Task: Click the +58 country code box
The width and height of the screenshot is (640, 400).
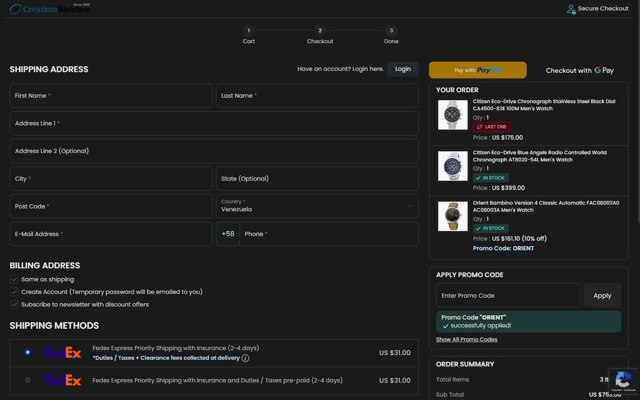Action: (228, 234)
